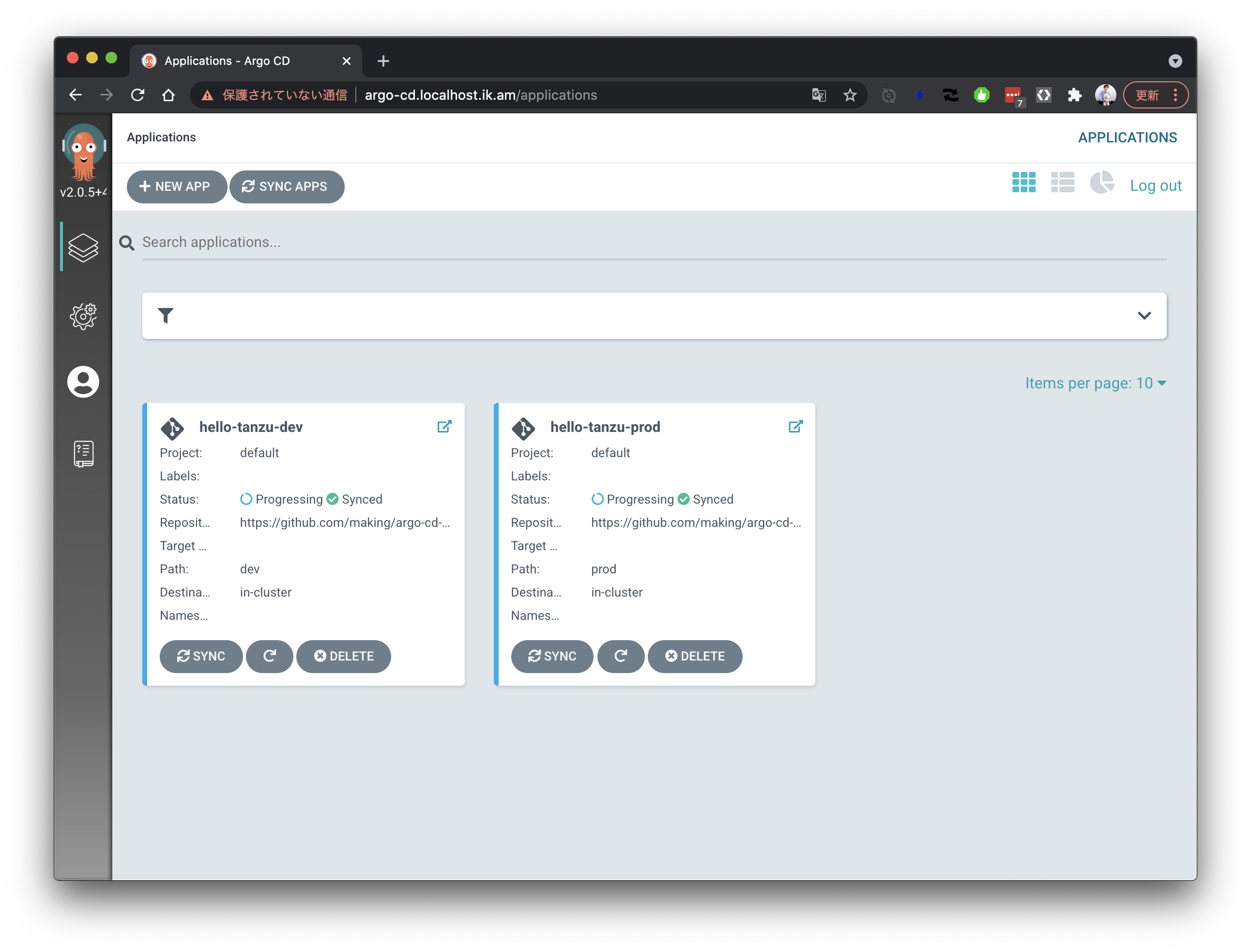Viewport: 1251px width, 952px height.
Task: Open Chrome tab search dropdown arrow
Action: tap(1175, 61)
